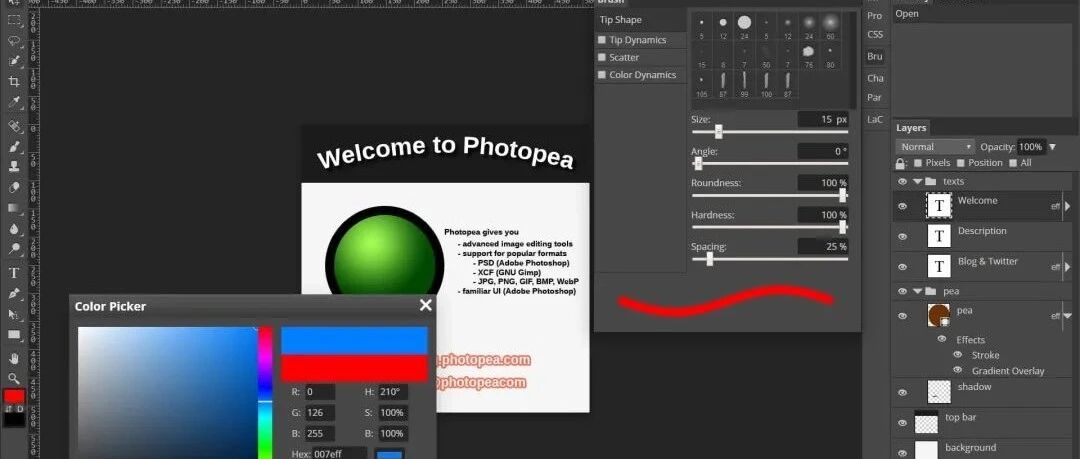This screenshot has width=1080, height=459.
Task: Select the Rectangular Marquee tool
Action: pos(14,19)
